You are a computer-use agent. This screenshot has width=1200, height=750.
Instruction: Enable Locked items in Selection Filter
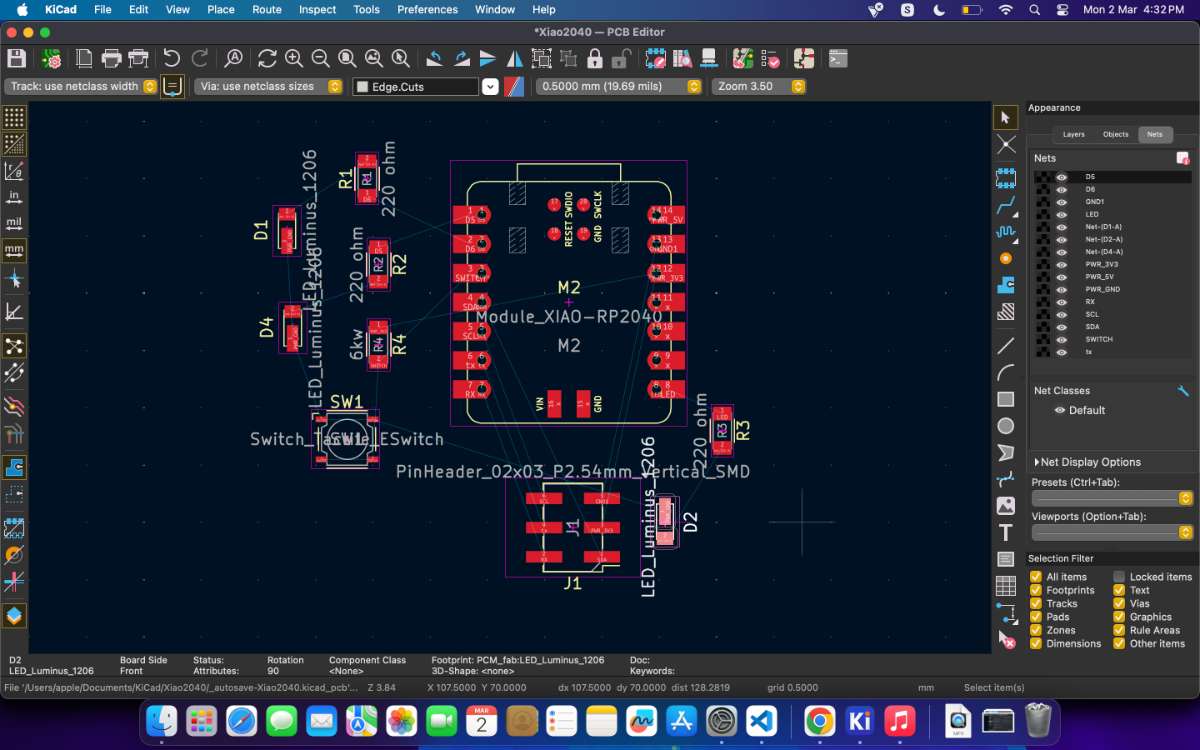1120,577
